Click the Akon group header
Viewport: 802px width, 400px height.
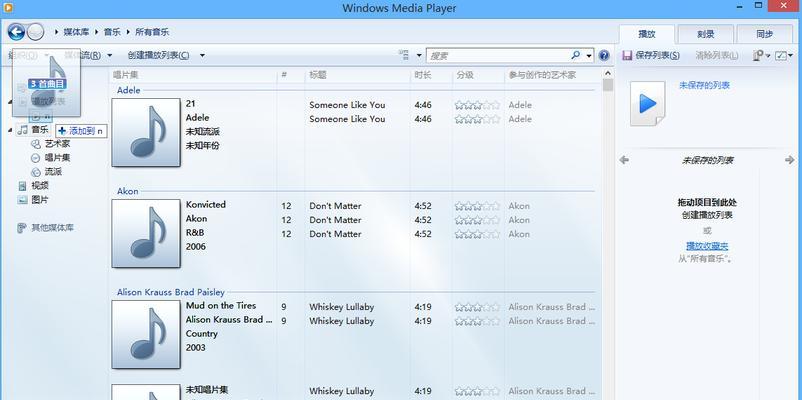[x=127, y=191]
